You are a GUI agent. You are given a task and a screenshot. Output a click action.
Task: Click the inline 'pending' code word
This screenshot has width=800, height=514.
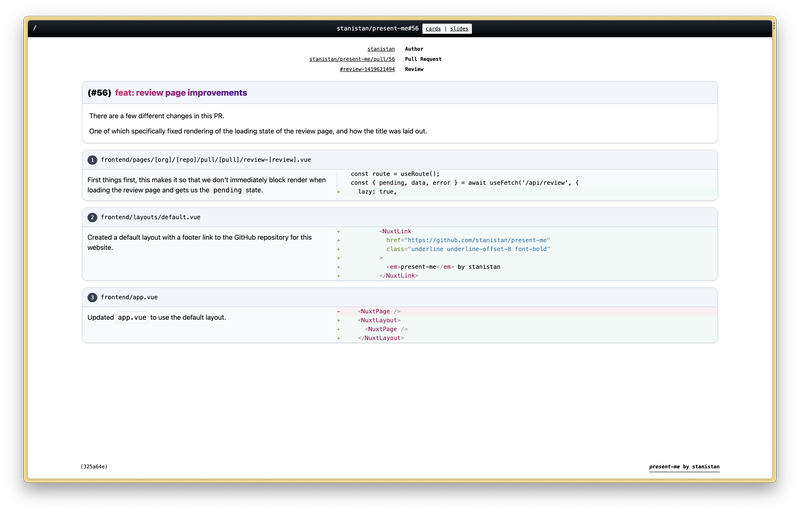point(227,190)
